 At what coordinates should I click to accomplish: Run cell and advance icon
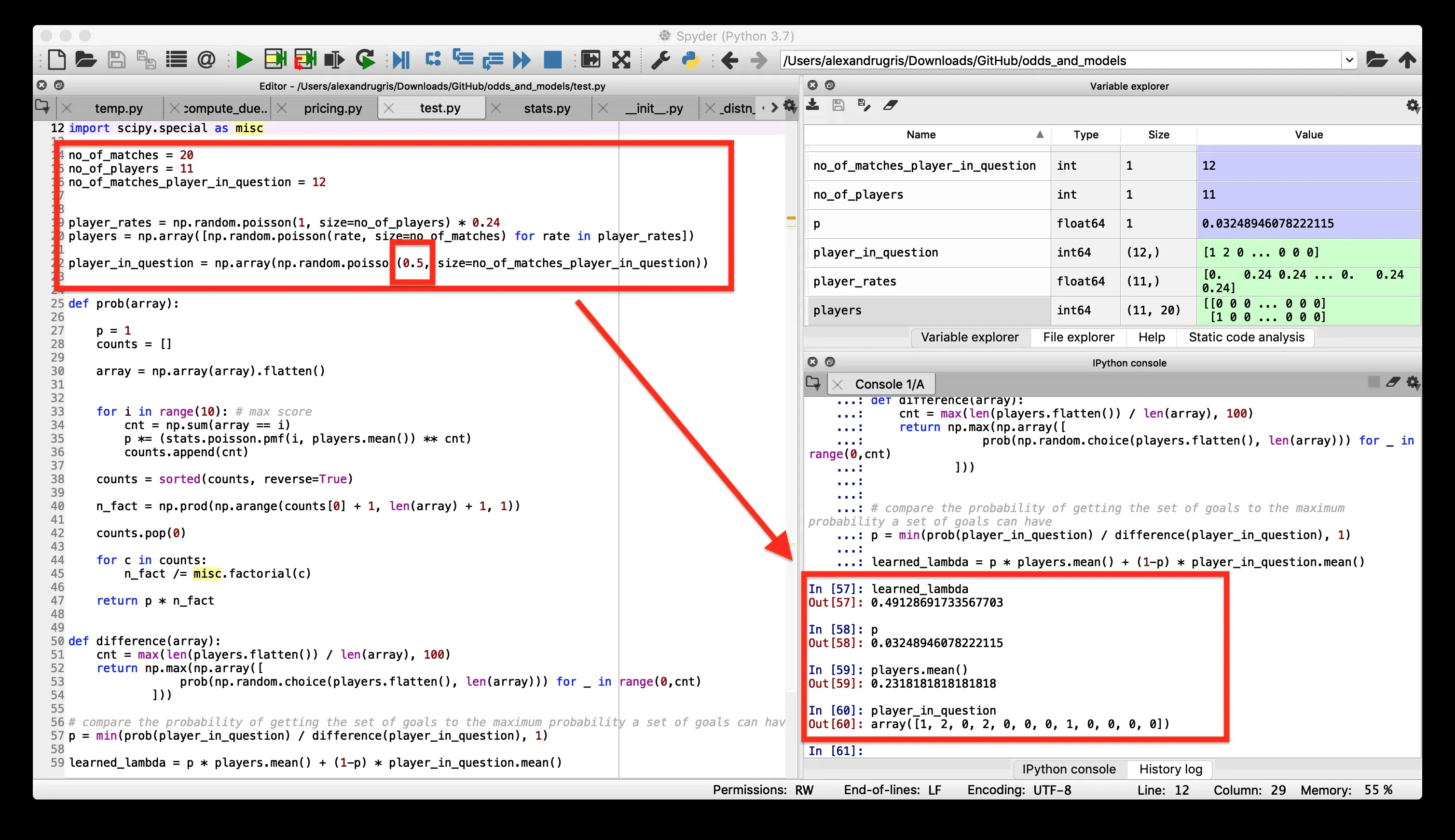click(305, 59)
